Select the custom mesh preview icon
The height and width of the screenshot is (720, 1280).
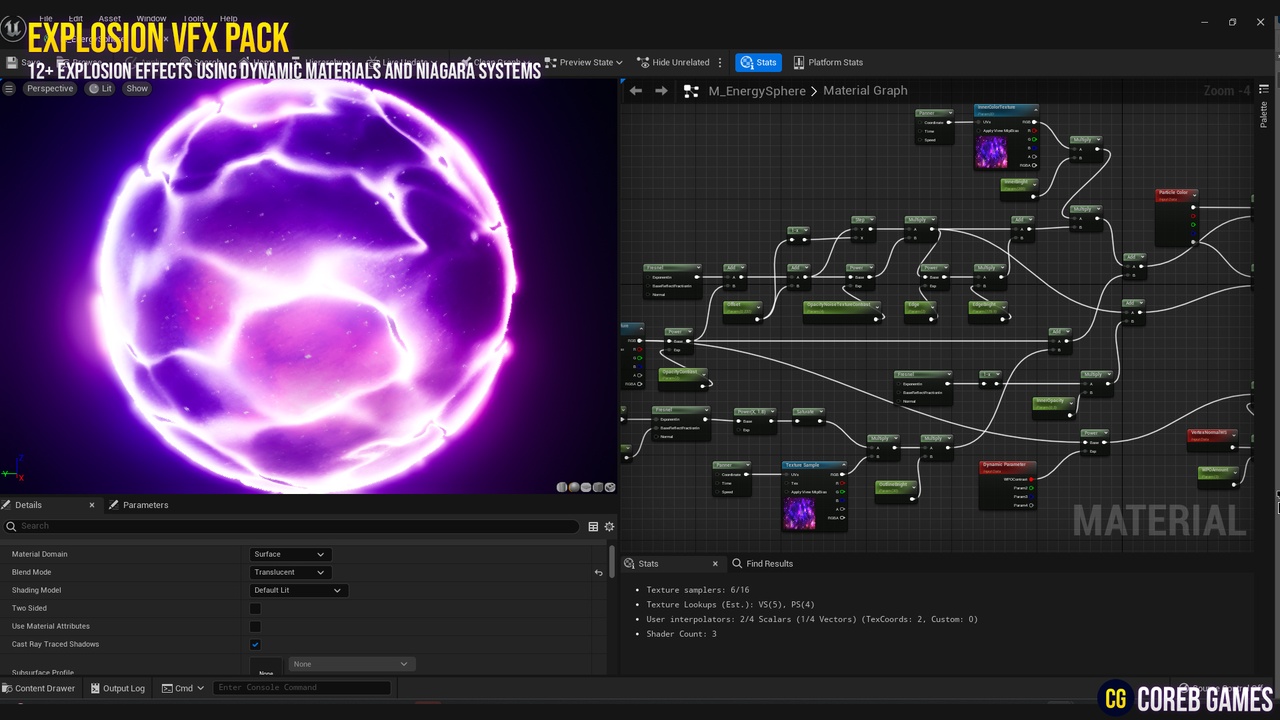click(610, 487)
